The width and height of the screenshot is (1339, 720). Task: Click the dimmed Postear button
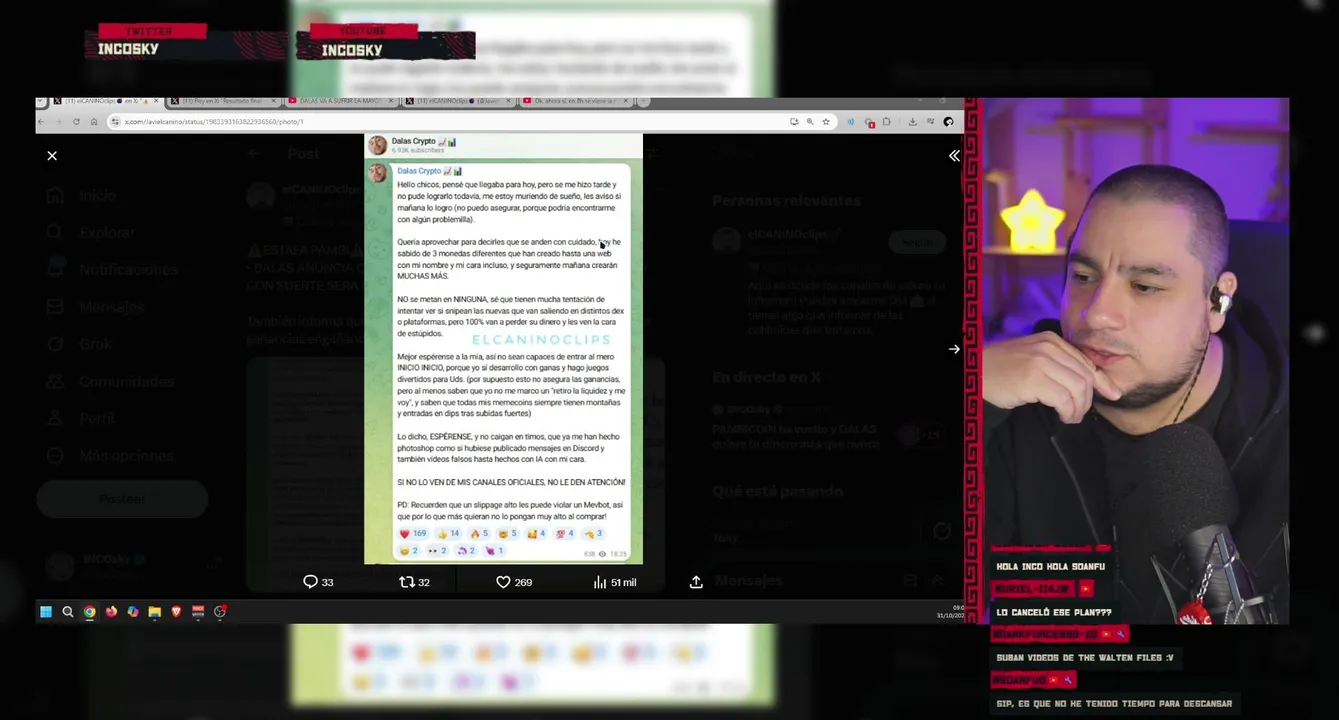click(122, 498)
